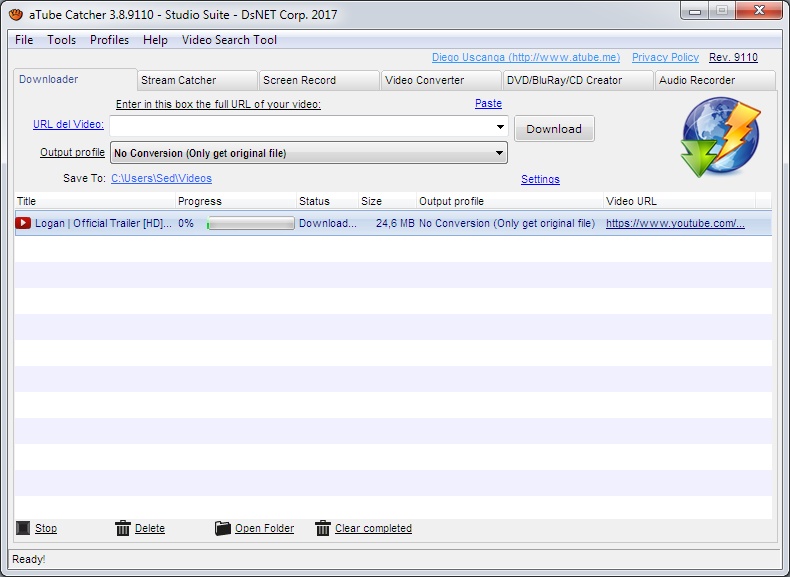The height and width of the screenshot is (577, 790).
Task: Open the Tools menu
Action: 61,40
